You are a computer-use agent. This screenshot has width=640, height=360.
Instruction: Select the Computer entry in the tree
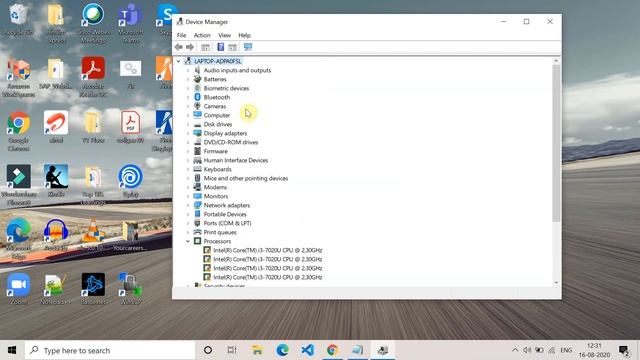tap(217, 115)
